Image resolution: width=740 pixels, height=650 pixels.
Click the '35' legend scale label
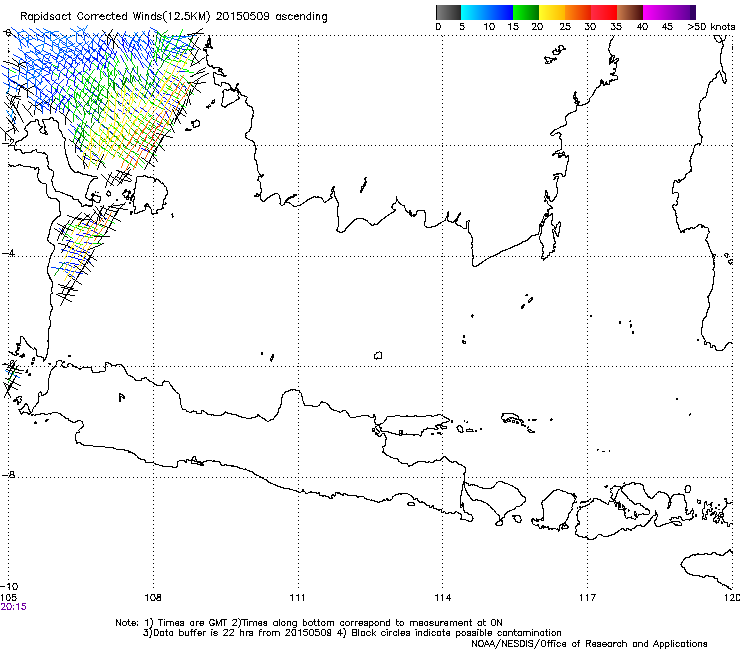tap(616, 27)
